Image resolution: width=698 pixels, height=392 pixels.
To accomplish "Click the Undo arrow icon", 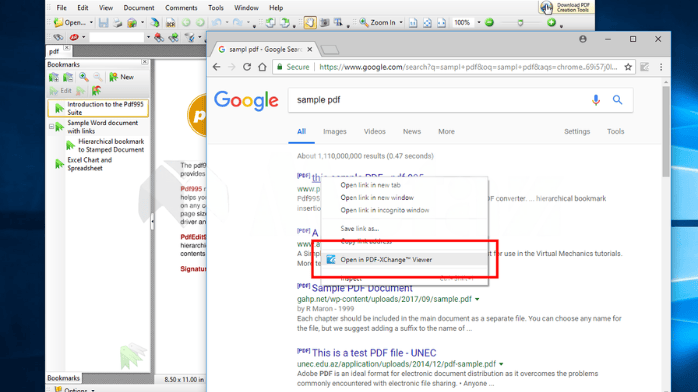I will [x=217, y=22].
